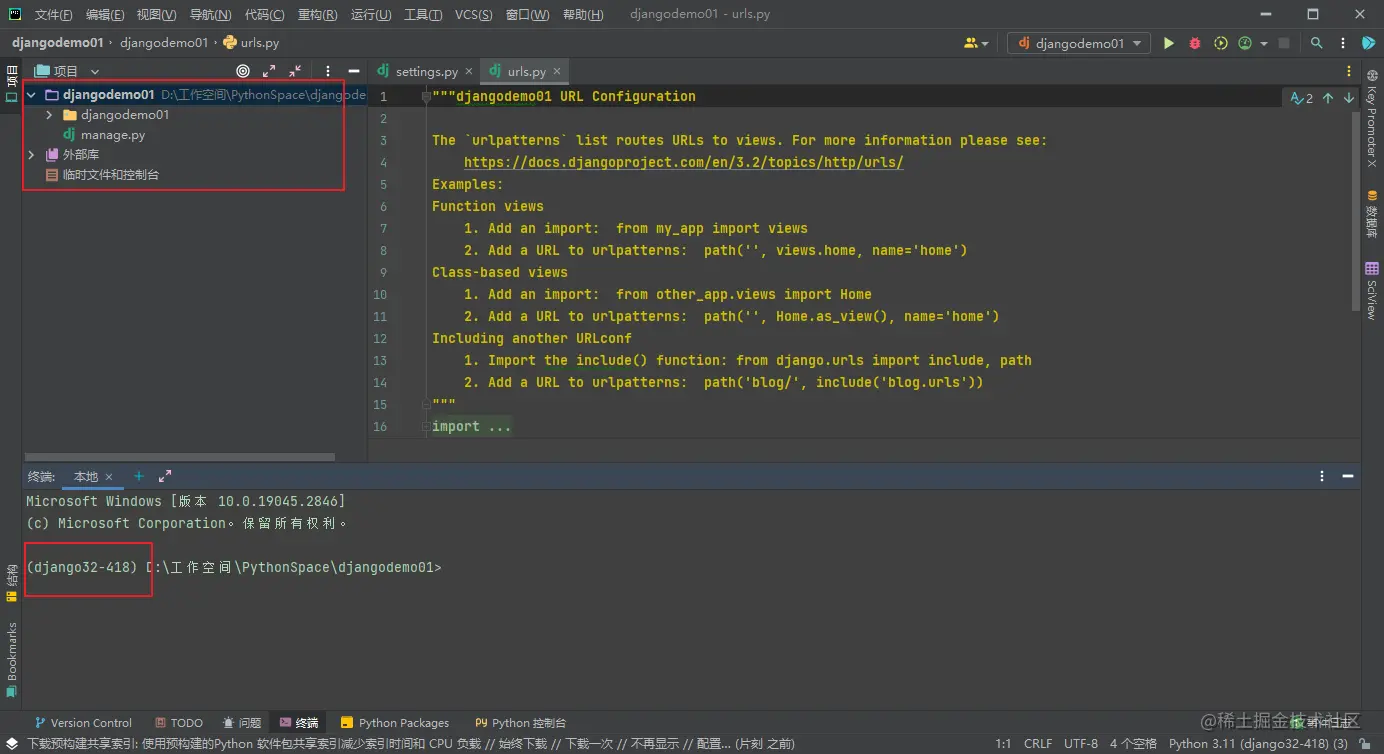This screenshot has width=1384, height=754.
Task: Open the 视图(V) menu
Action: point(156,15)
